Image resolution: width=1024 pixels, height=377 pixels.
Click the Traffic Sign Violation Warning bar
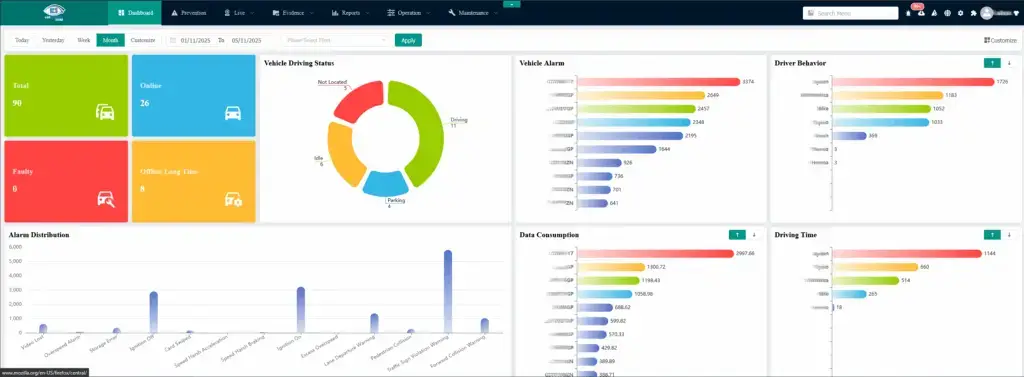448,291
